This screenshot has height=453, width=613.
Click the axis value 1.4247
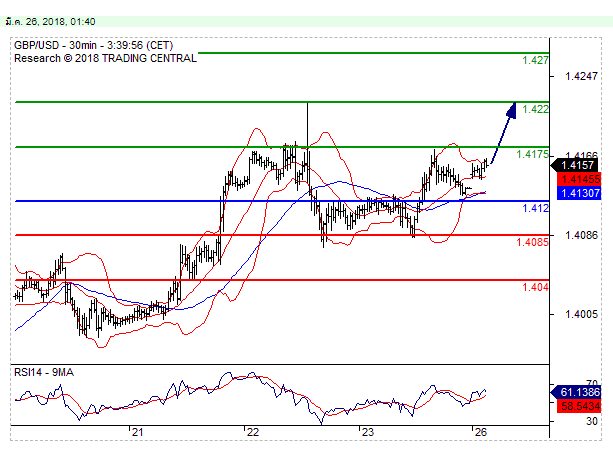coord(581,76)
